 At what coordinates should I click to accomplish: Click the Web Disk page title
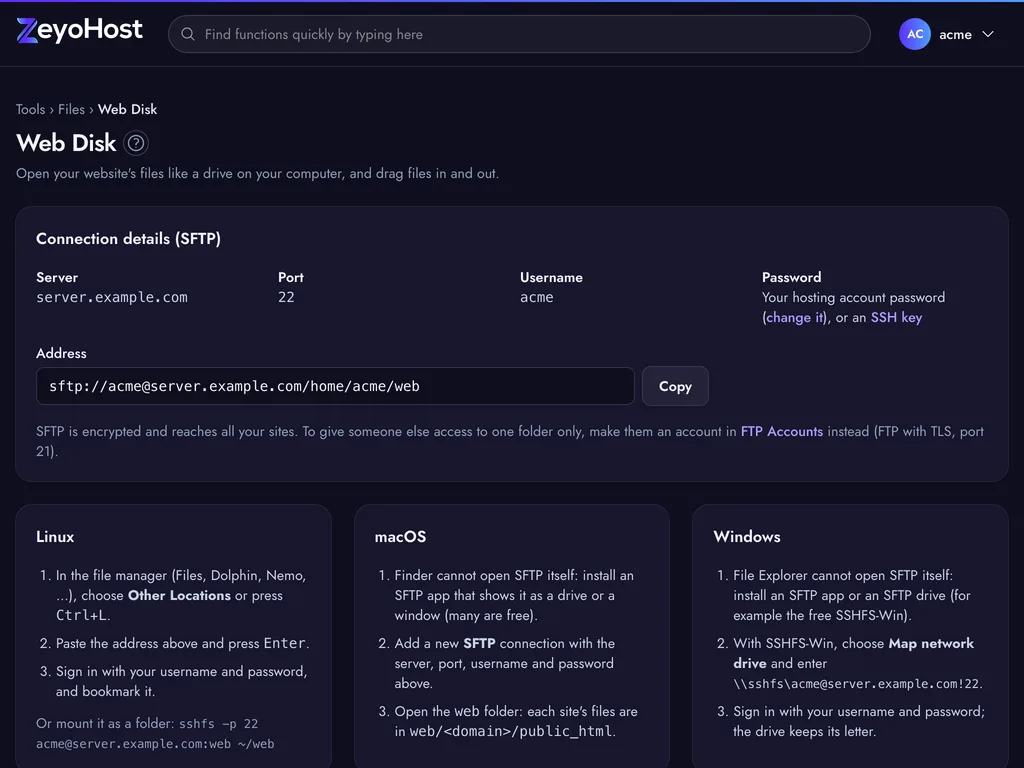pyautogui.click(x=66, y=143)
